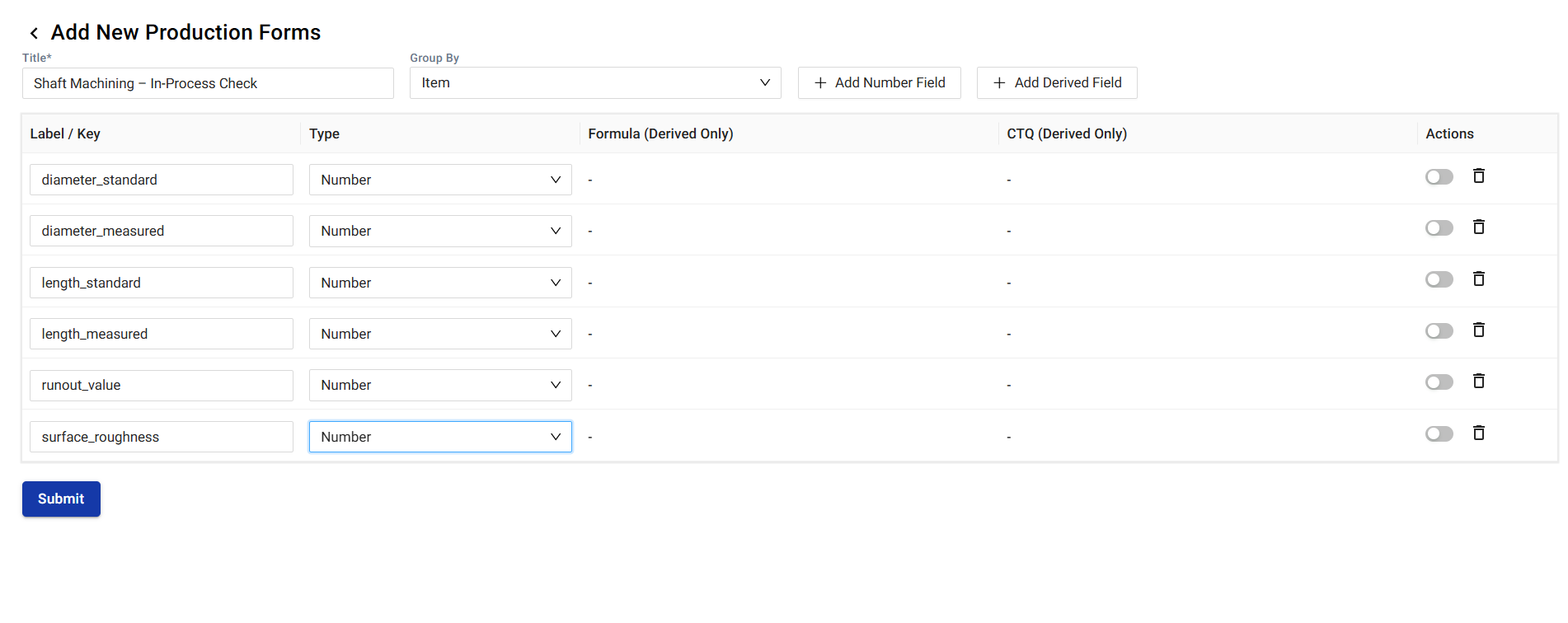1568x623 pixels.
Task: Remove the surface_roughness row
Action: pyautogui.click(x=1478, y=433)
